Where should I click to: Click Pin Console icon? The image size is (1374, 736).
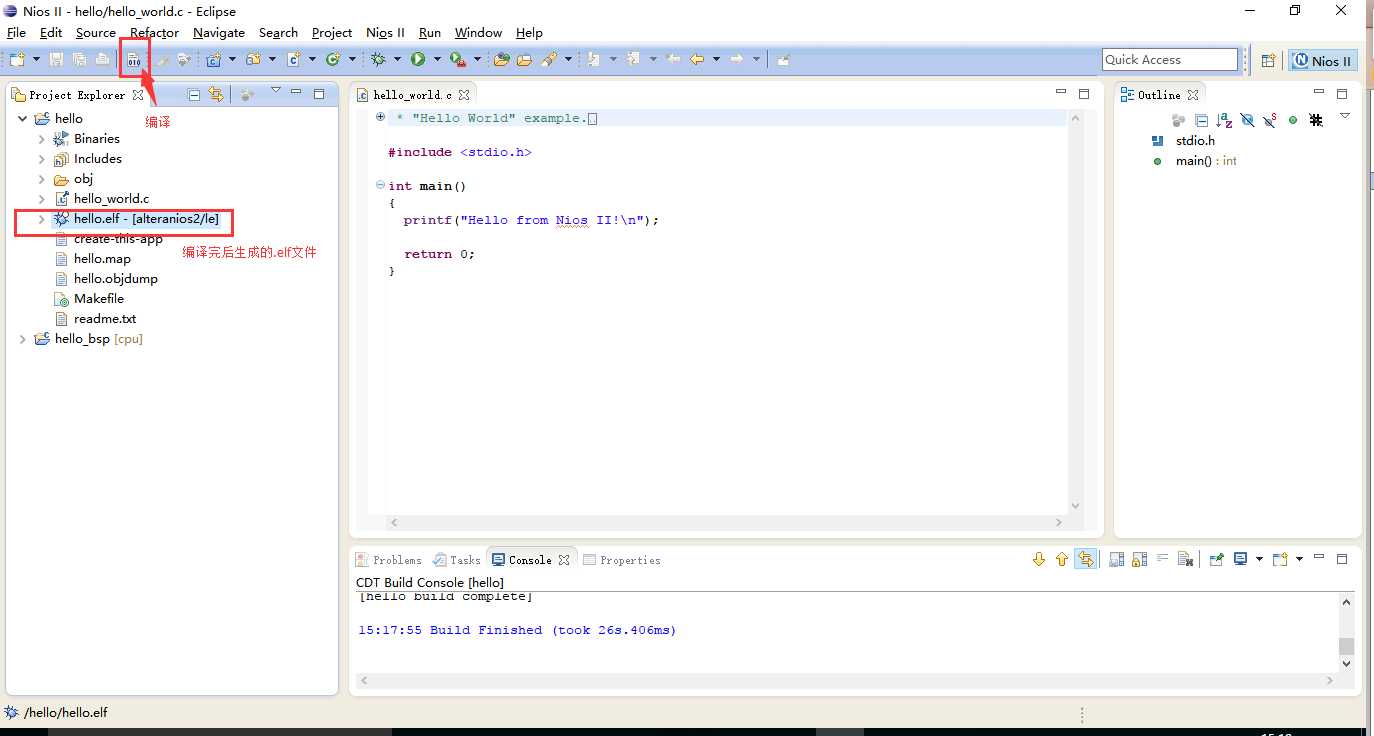(1216, 559)
